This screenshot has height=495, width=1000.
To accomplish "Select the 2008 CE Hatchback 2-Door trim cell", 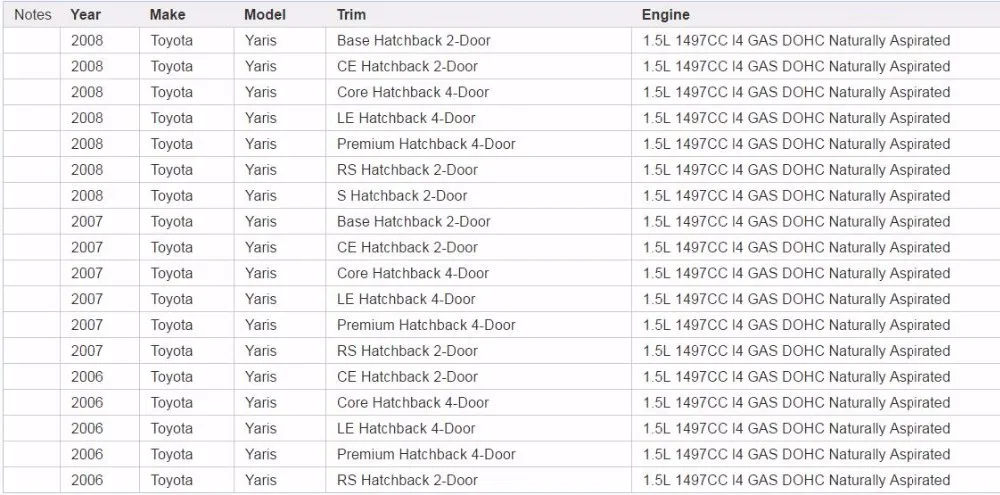I will [x=478, y=66].
